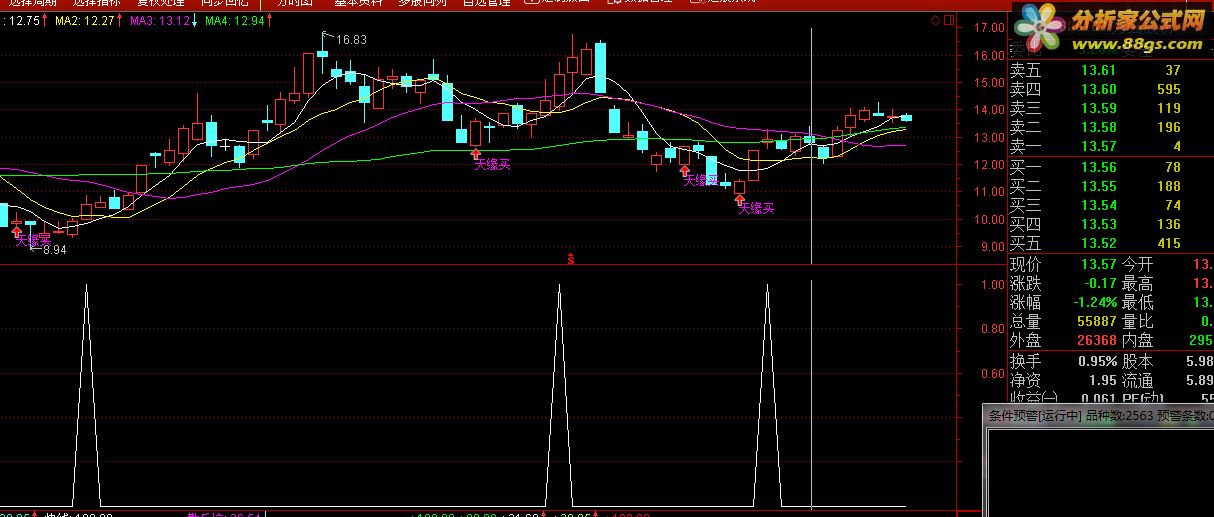The image size is (1214, 517).
Task: Open the 复权处理 menu
Action: point(160,3)
